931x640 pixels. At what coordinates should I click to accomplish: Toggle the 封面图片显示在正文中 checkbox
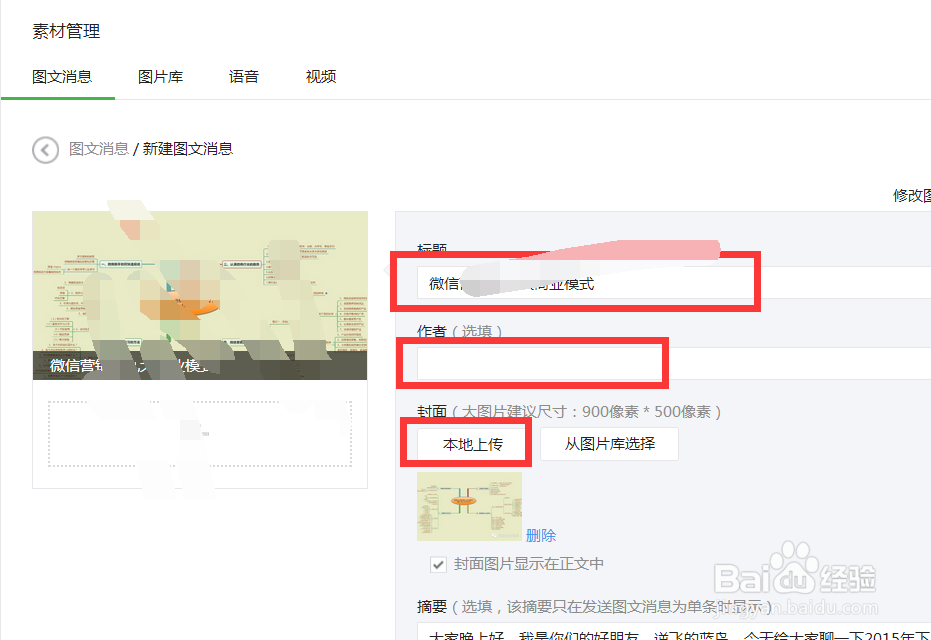click(438, 564)
